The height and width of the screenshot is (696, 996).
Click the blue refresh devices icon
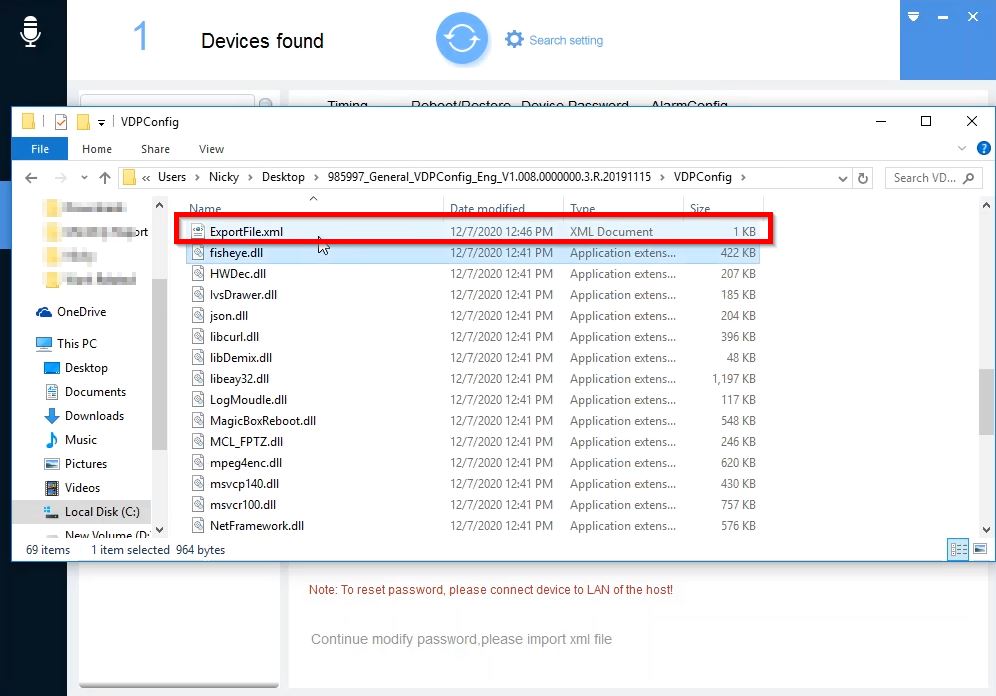[461, 40]
